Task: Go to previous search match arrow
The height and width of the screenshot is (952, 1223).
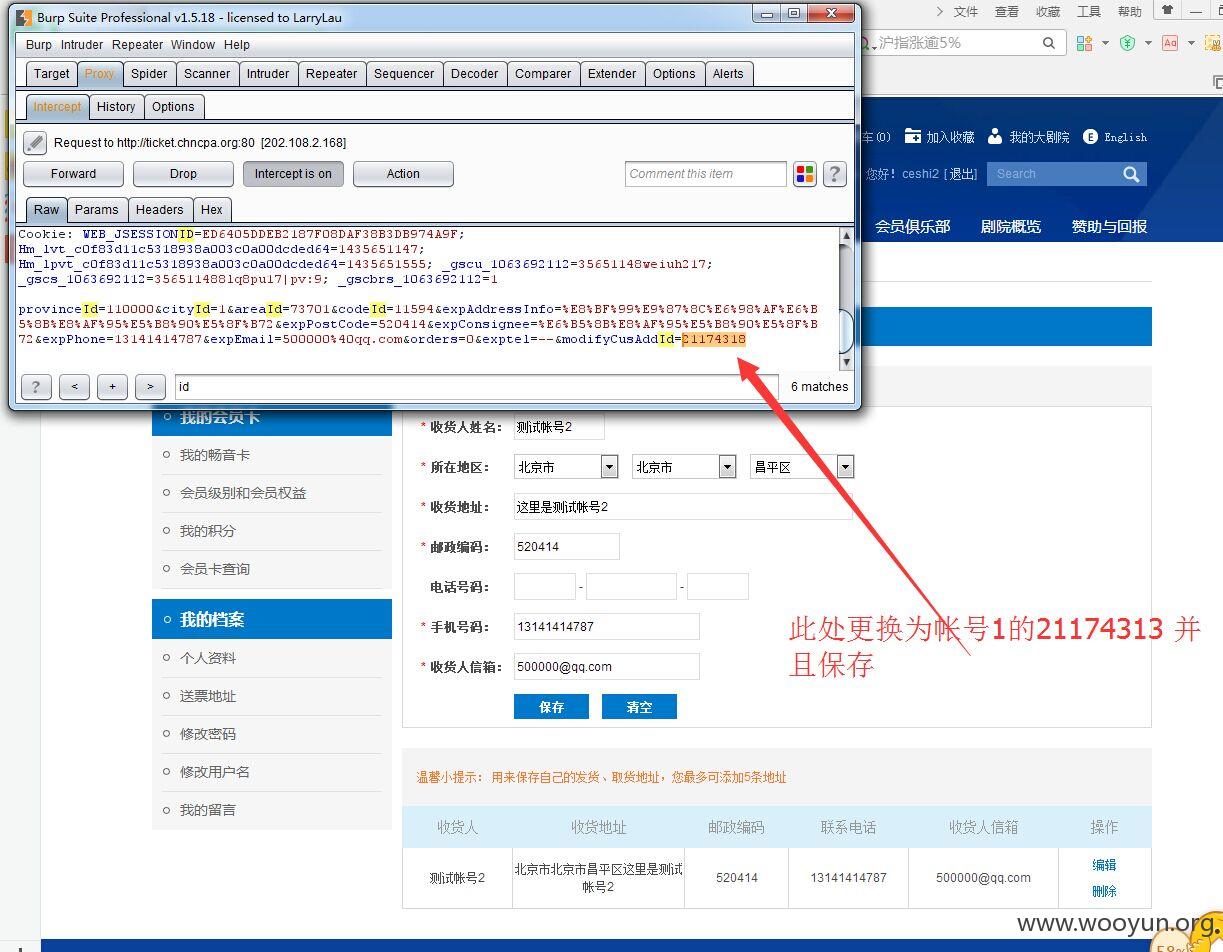Action: (74, 387)
